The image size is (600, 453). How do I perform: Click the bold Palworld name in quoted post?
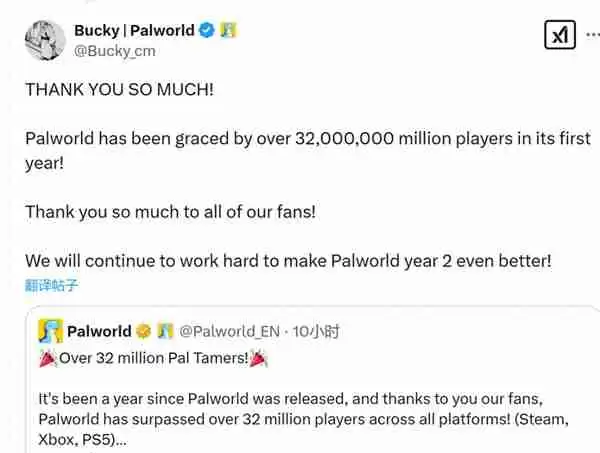[x=100, y=330]
